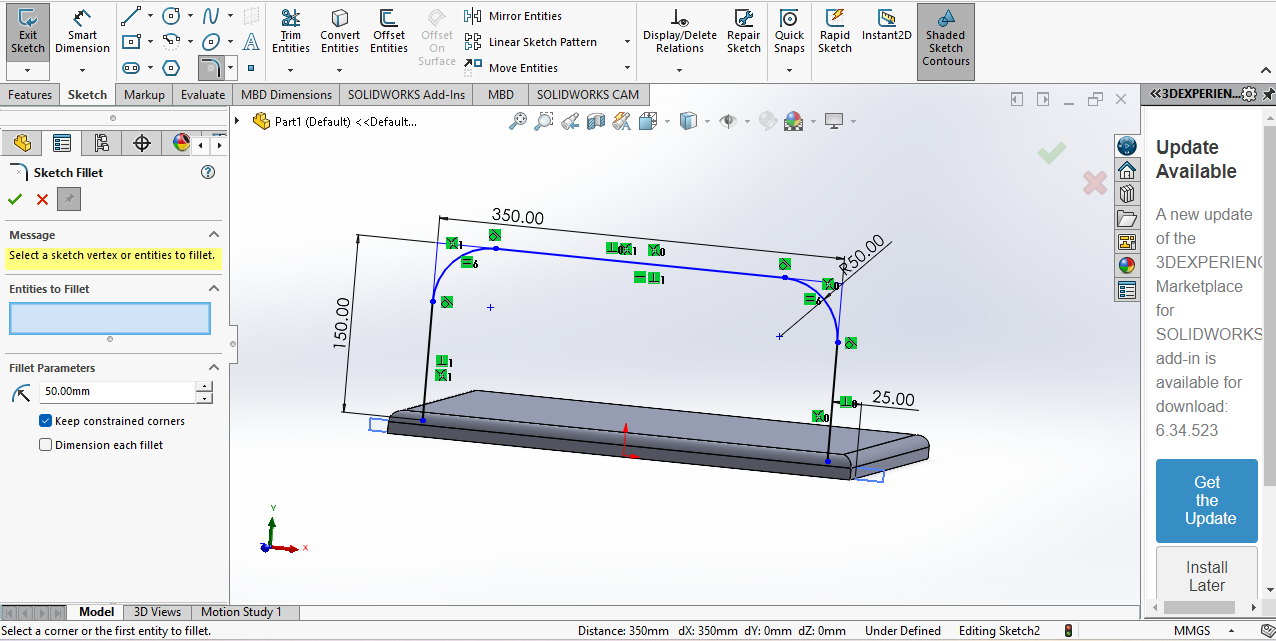Click the Repair Sketch tool
1276x641 pixels.
(743, 32)
